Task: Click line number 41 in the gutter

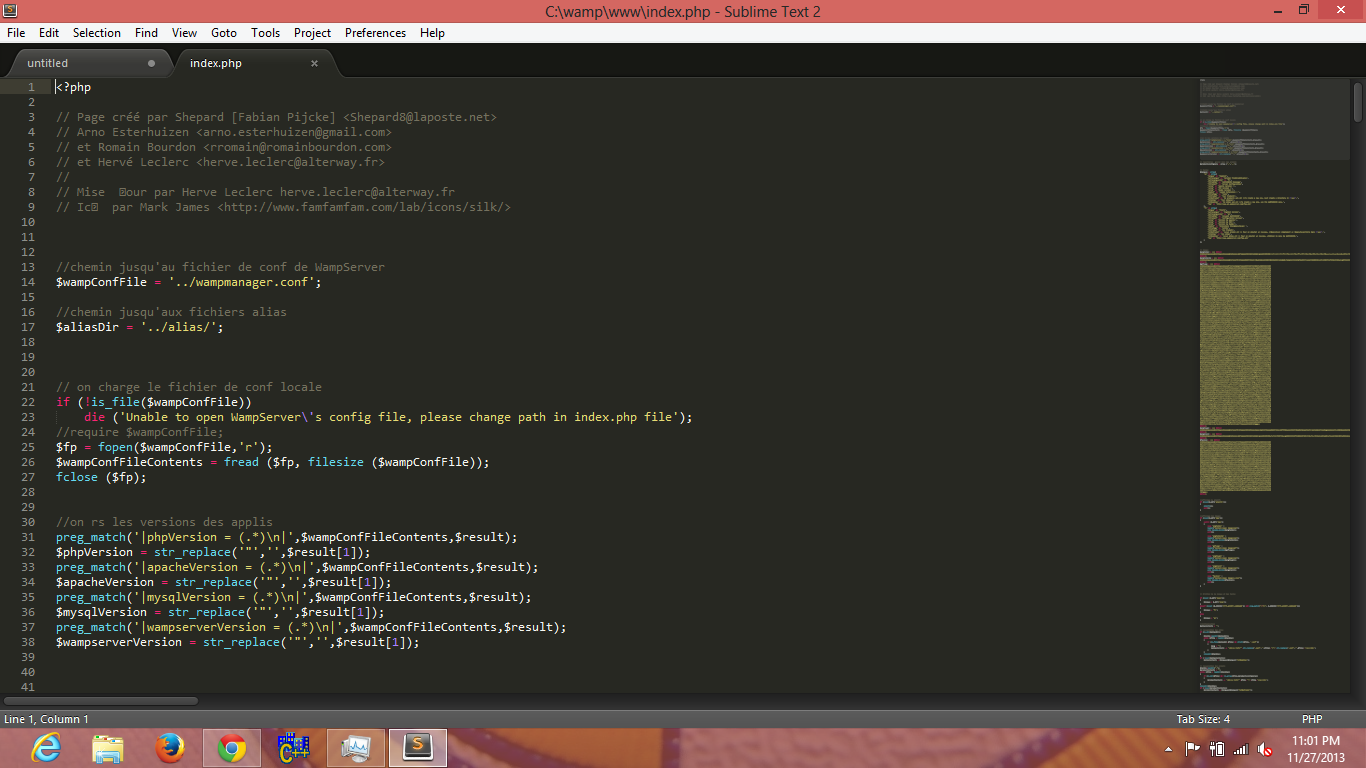Action: pos(28,687)
